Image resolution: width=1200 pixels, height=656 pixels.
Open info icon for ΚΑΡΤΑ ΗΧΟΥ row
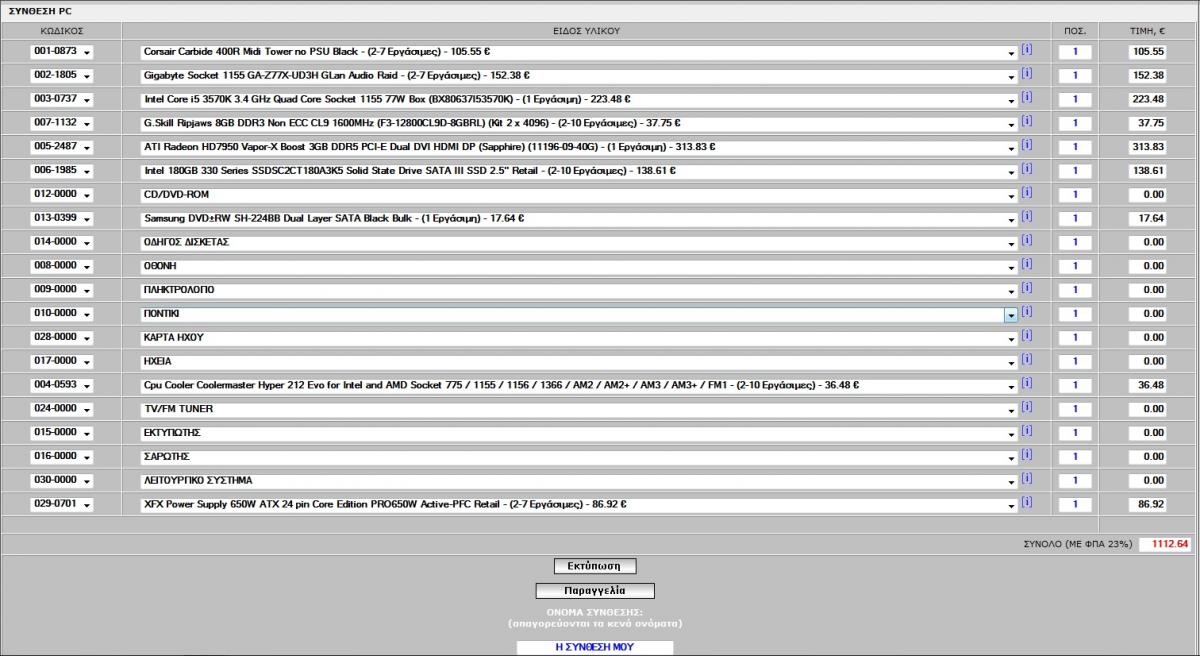pyautogui.click(x=1026, y=336)
